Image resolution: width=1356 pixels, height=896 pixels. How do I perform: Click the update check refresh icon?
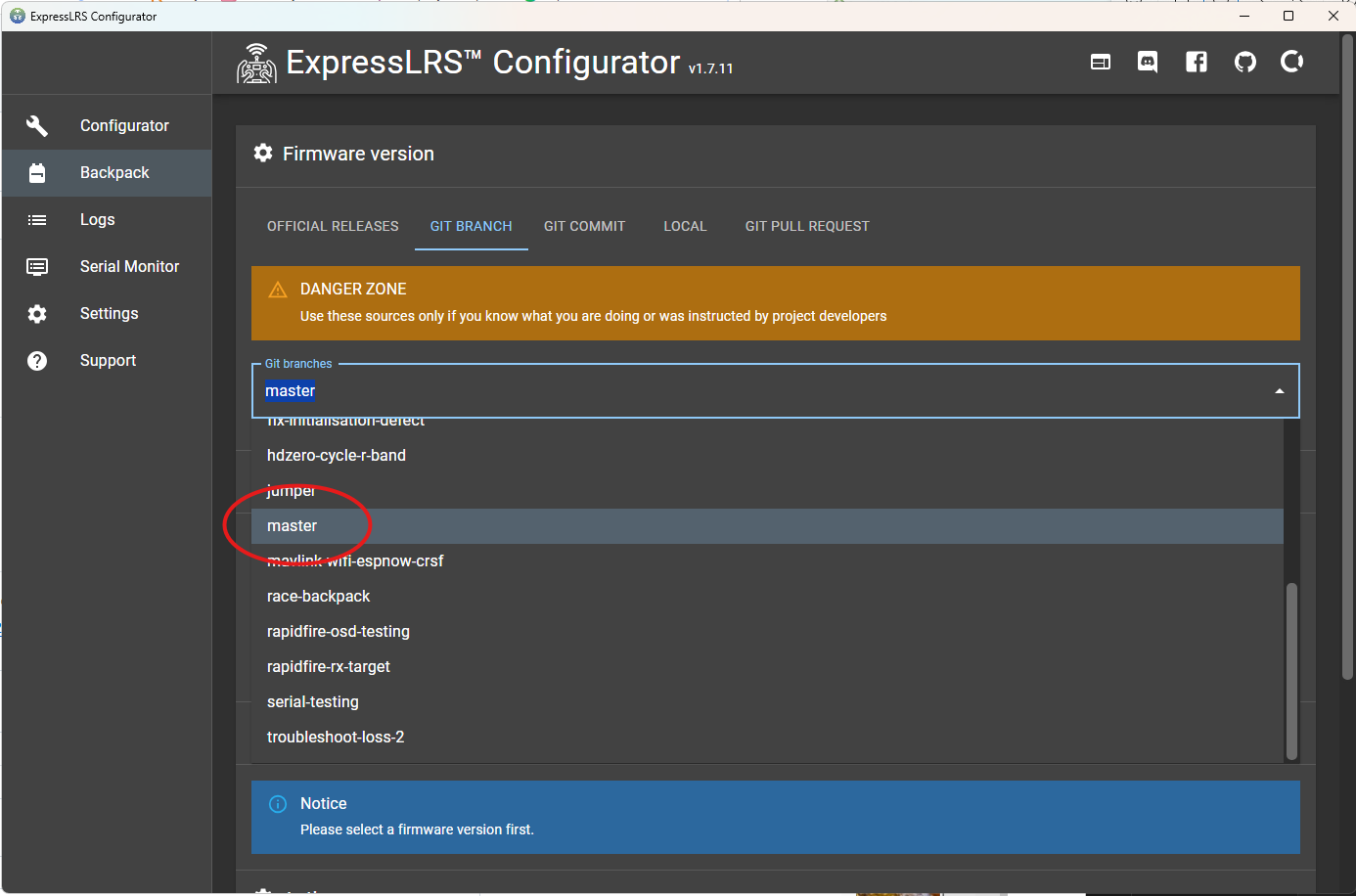(1291, 62)
